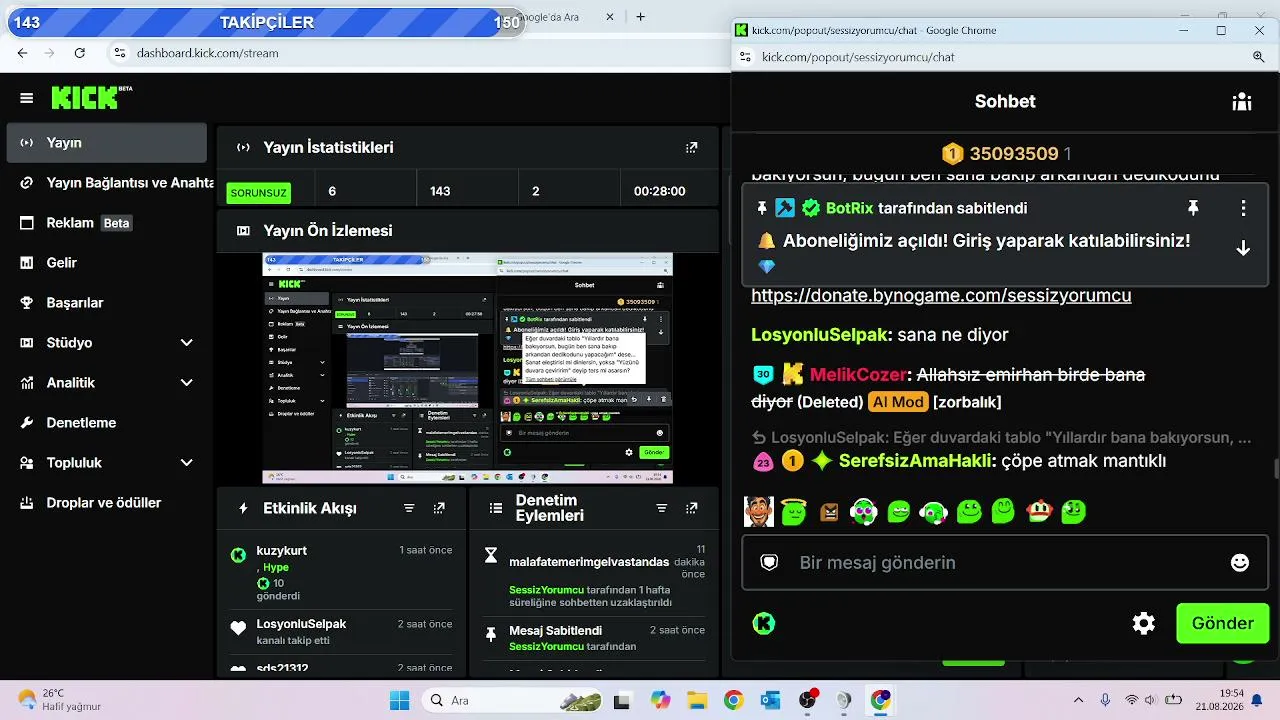
Task: Click SerefsizAmaHakli username in chat
Action: click(917, 461)
